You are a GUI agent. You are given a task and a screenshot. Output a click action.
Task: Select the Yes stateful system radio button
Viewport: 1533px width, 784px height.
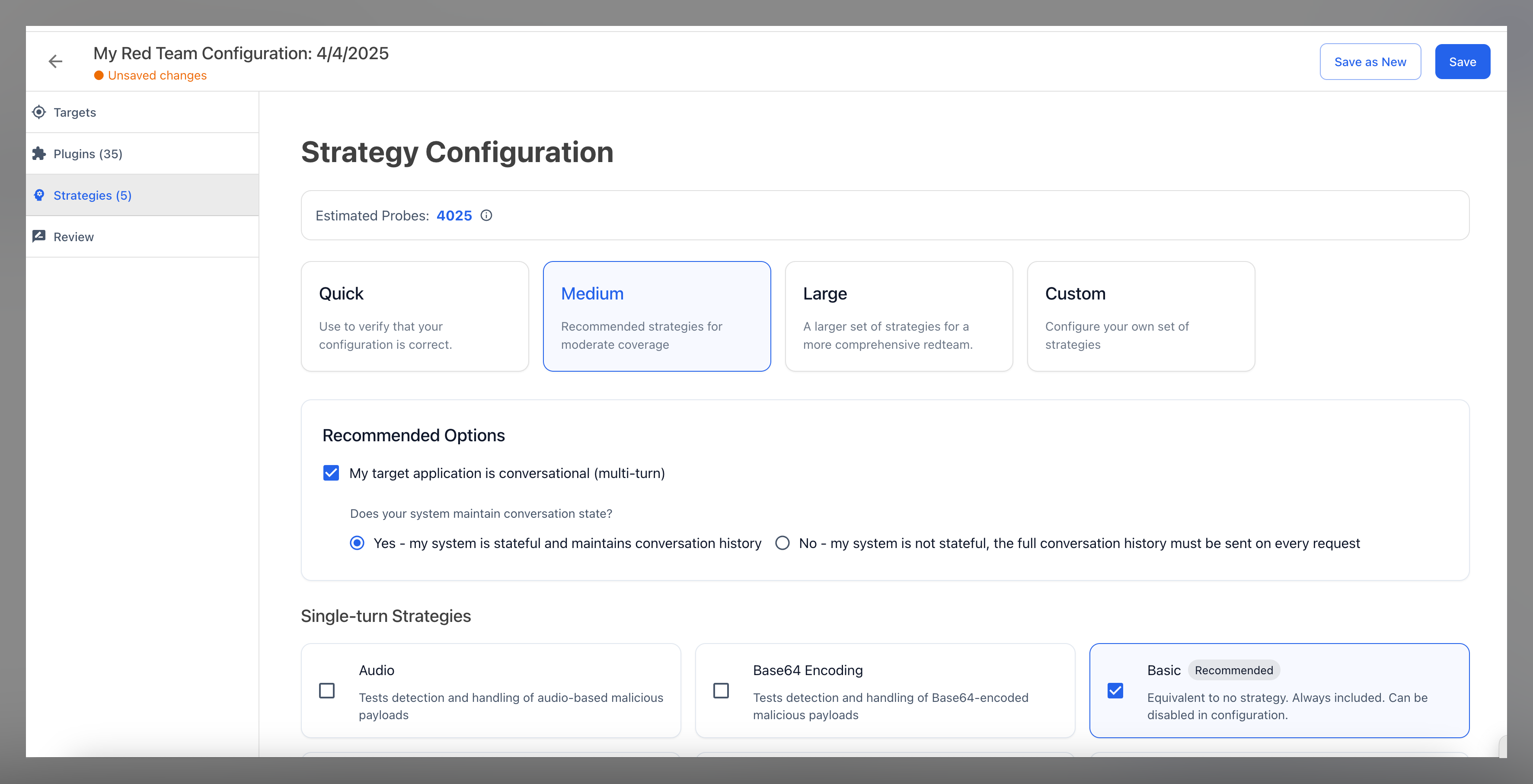point(357,543)
